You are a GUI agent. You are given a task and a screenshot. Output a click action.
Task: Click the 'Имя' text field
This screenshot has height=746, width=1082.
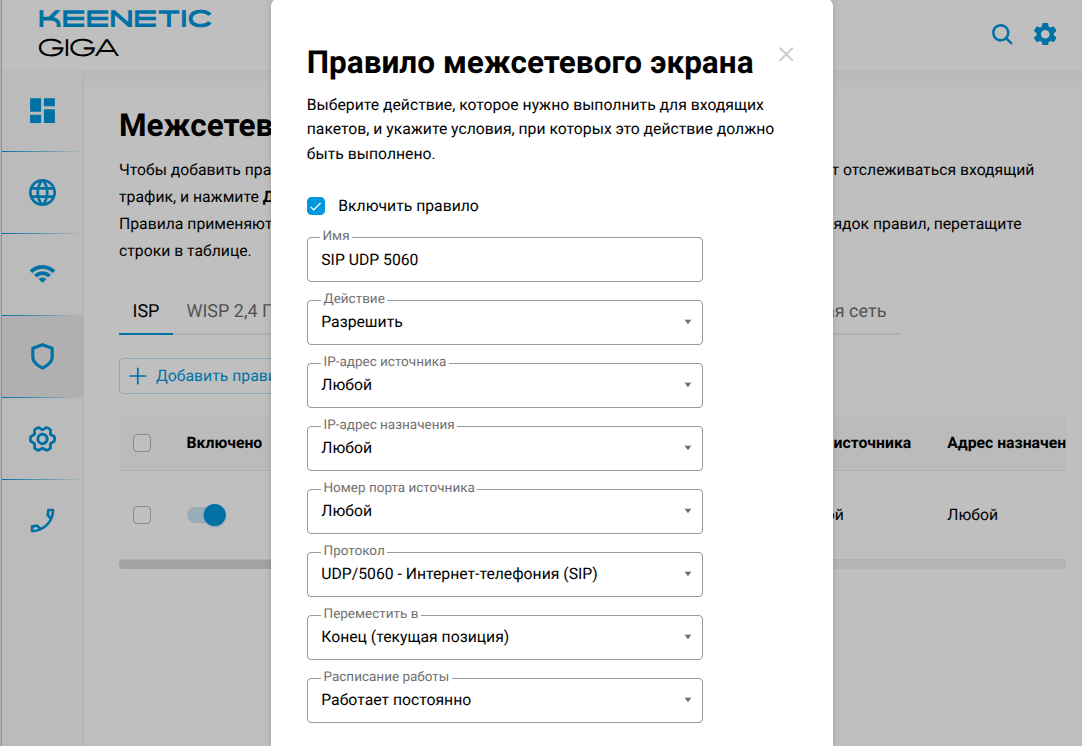tap(504, 260)
